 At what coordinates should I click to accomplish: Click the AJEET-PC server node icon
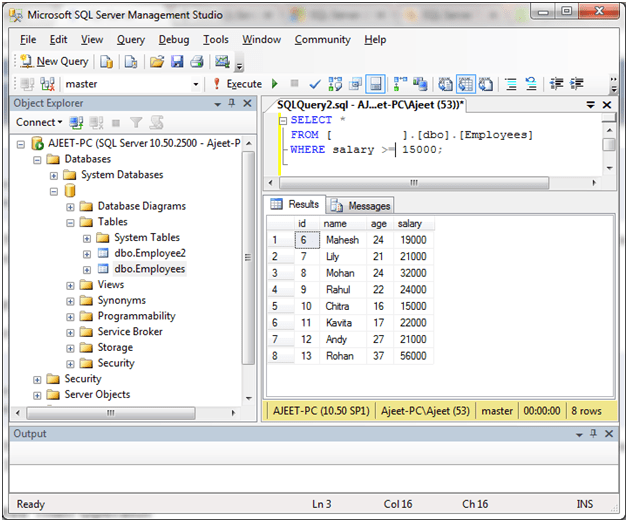click(37, 143)
